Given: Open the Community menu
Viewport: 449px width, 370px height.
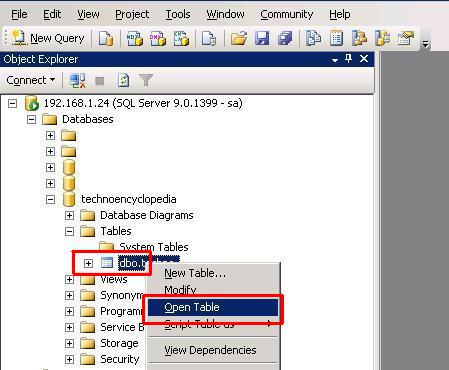Looking at the screenshot, I should pyautogui.click(x=287, y=14).
